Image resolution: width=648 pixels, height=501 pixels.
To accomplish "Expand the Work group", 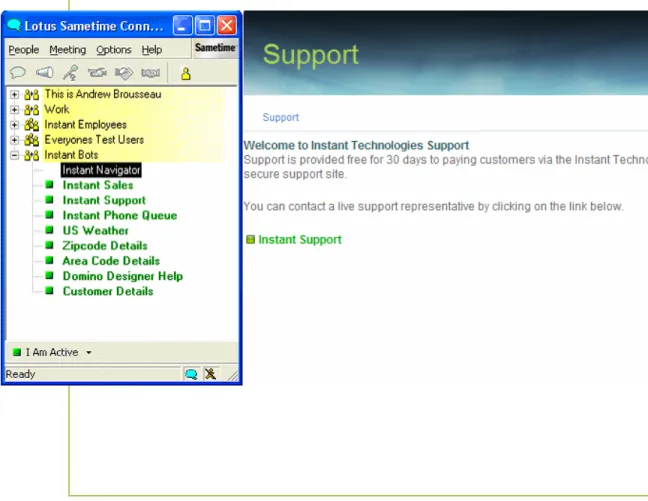I will pos(14,110).
